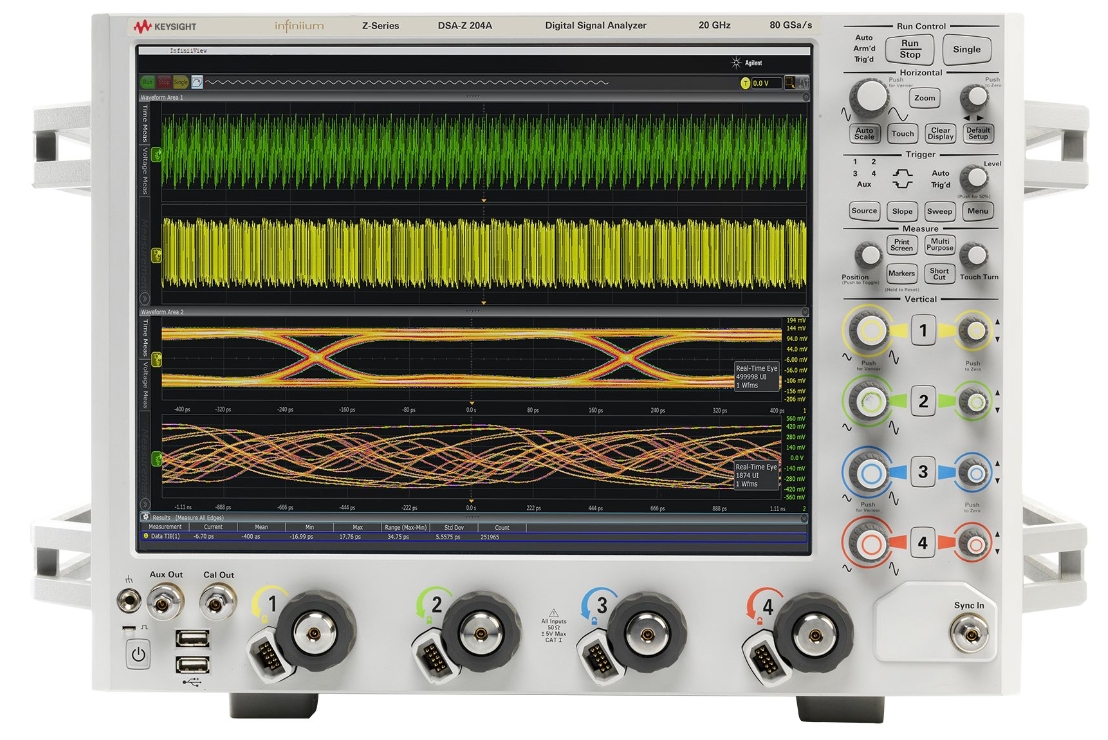Toggle channel 2 display with its numbered button
This screenshot has height=740, width=1108.
click(924, 402)
